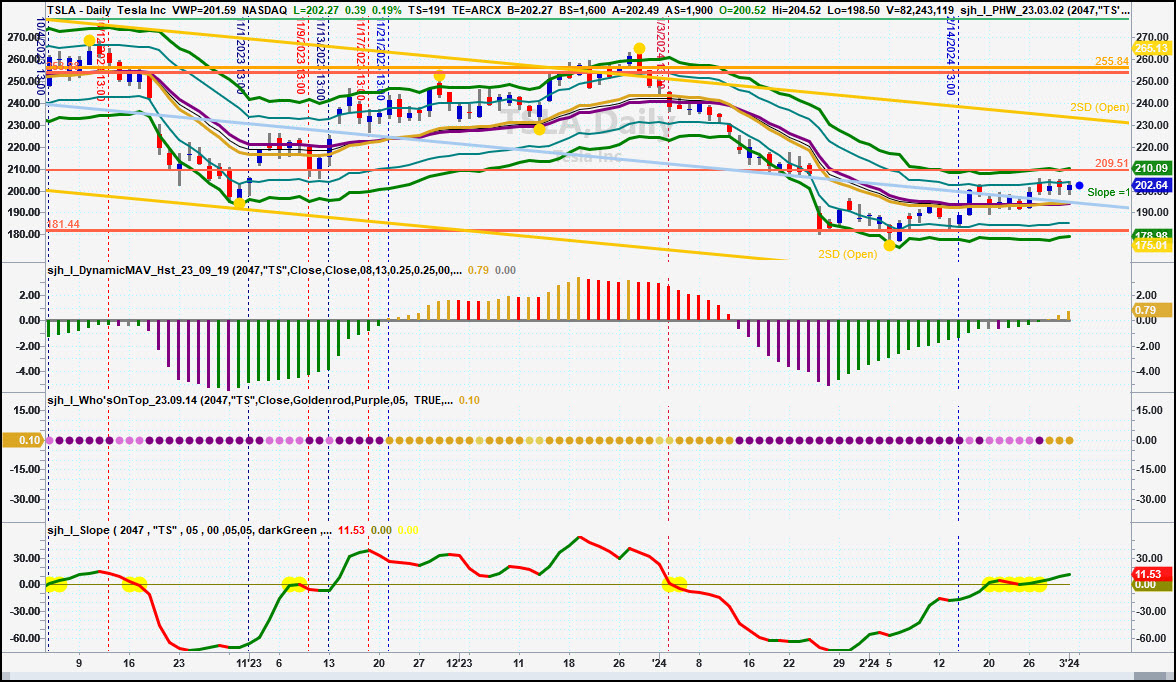Click the 29 date axis label

click(838, 663)
